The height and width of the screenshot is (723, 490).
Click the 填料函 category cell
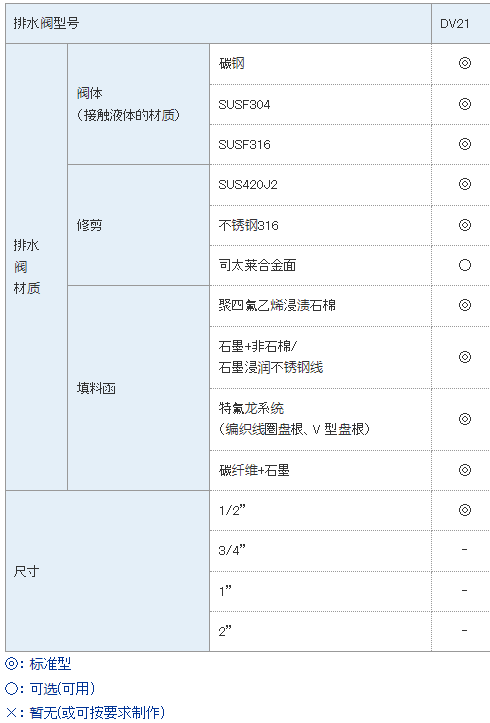(138, 388)
